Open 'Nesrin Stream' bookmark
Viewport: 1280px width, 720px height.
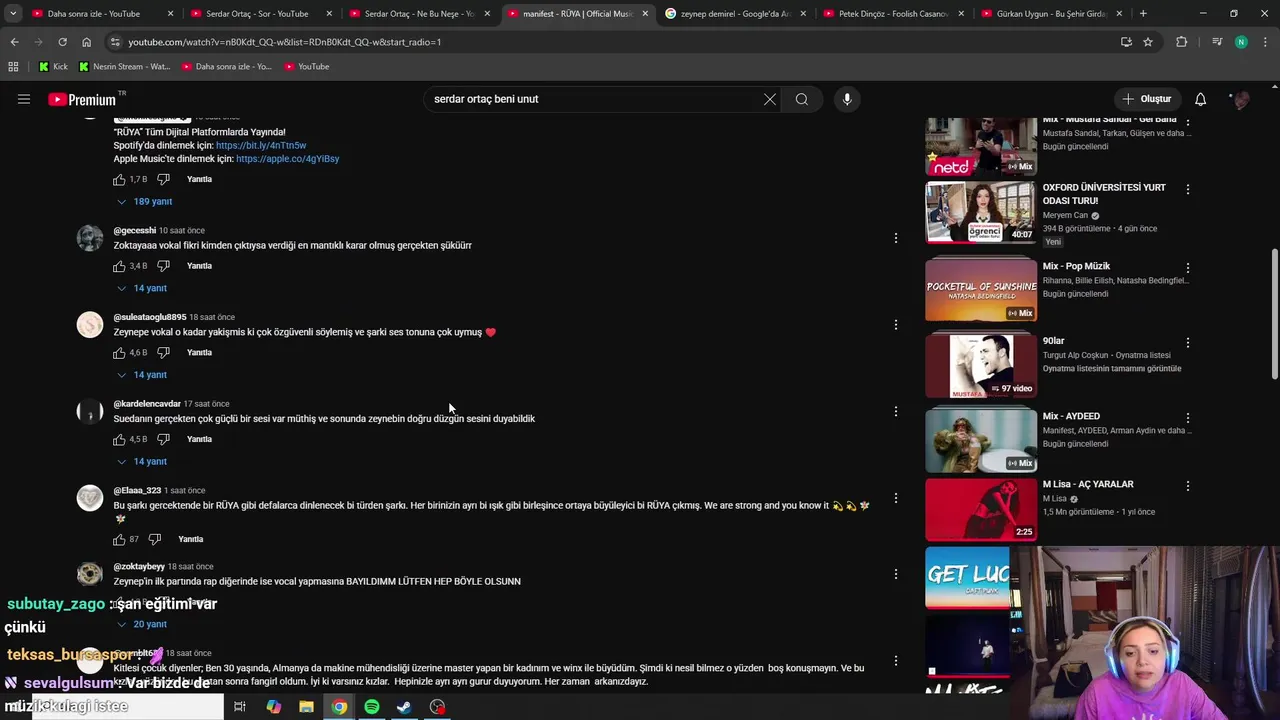pyautogui.click(x=125, y=67)
